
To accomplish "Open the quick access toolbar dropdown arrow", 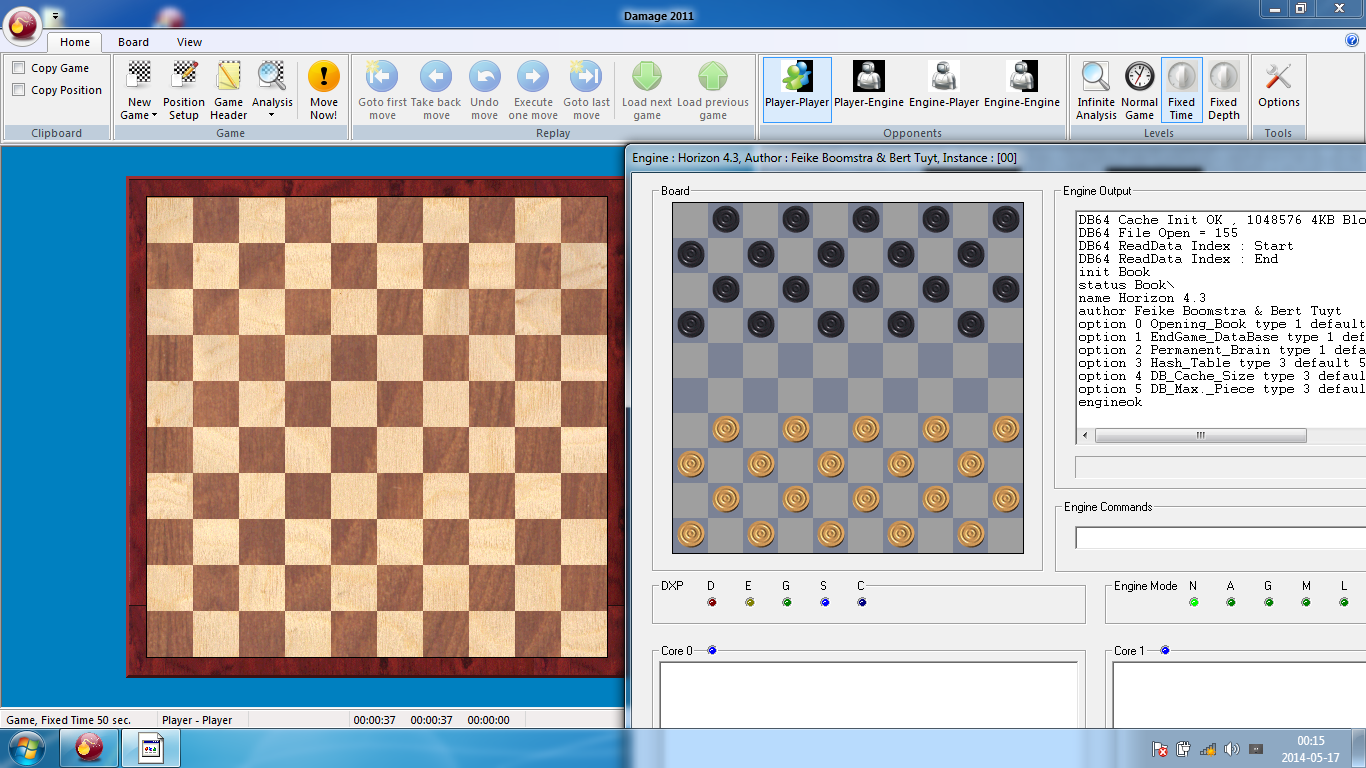I will (56, 17).
